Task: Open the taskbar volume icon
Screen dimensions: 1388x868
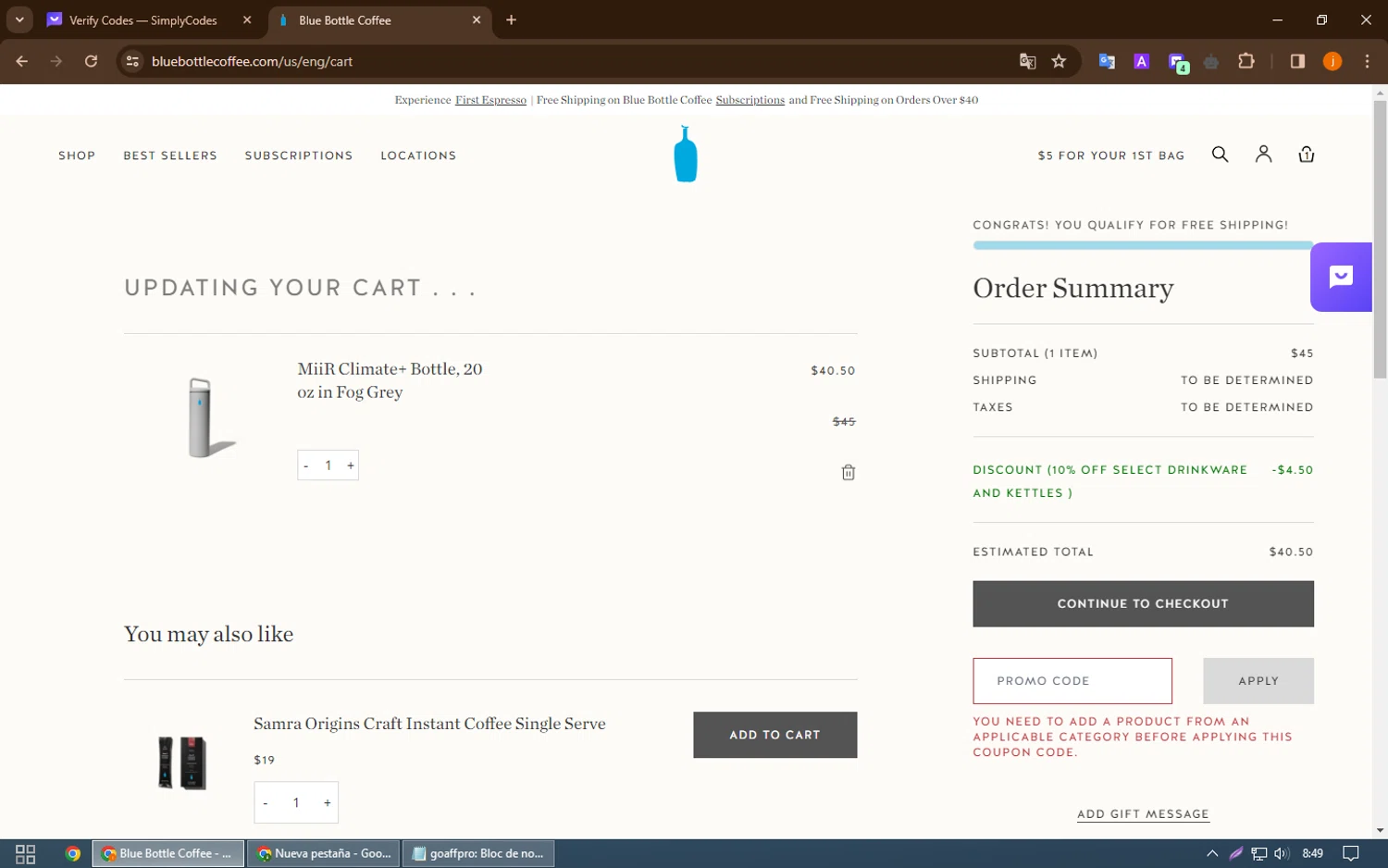Action: tap(1282, 853)
